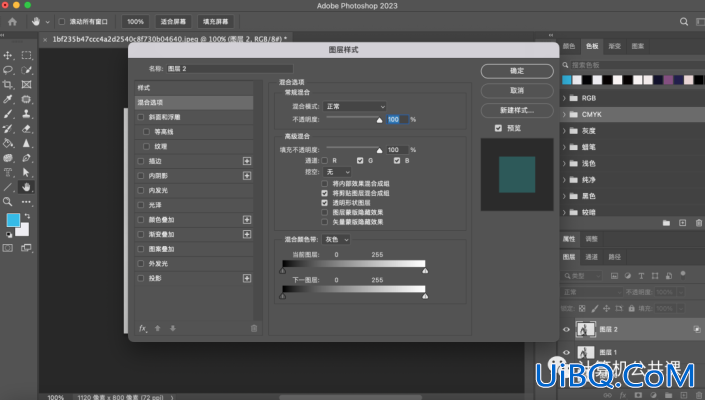This screenshot has width=705, height=400.
Task: Open the Knockout dropdown
Action: pos(337,172)
